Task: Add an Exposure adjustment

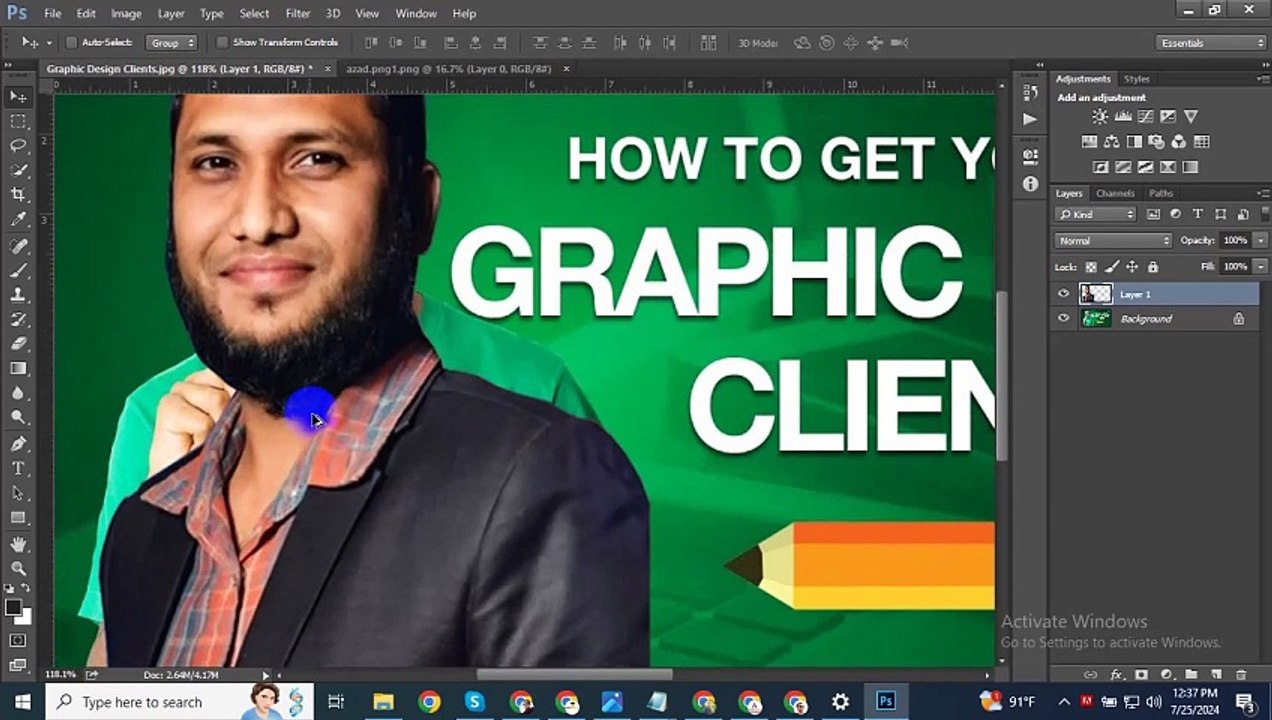Action: [x=1168, y=117]
